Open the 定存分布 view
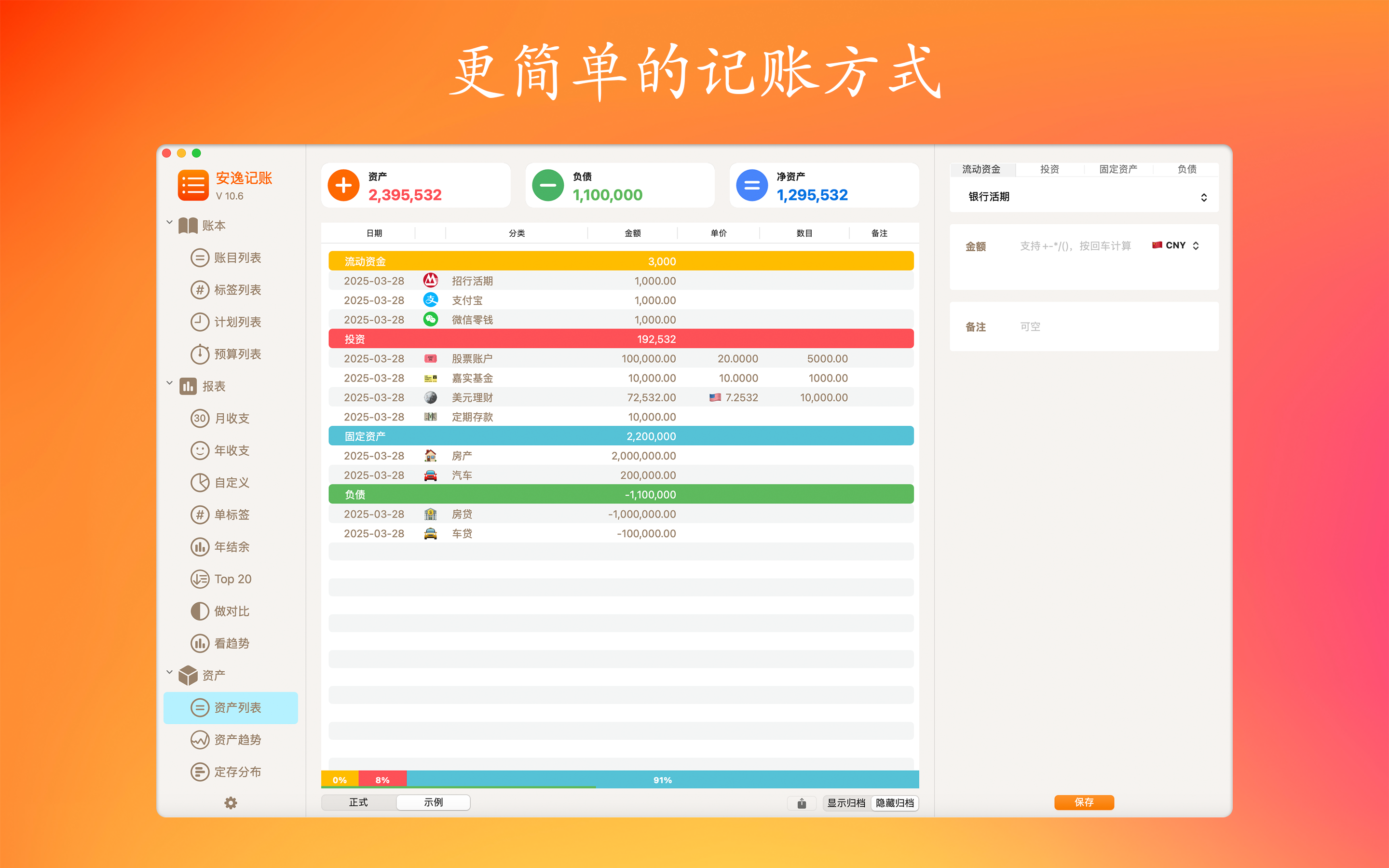The height and width of the screenshot is (868, 1389). coord(231,772)
